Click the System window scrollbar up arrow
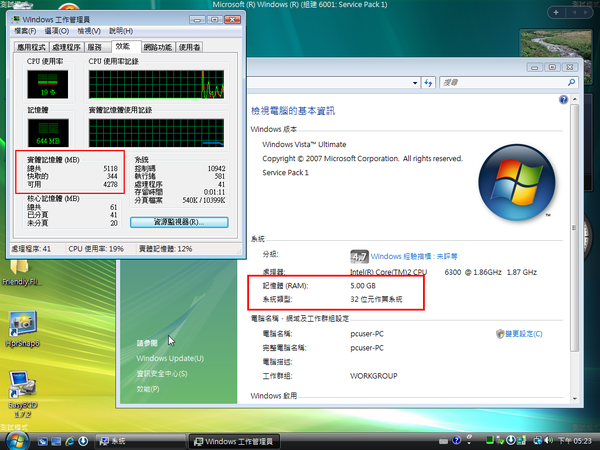The image size is (600, 450). click(575, 99)
